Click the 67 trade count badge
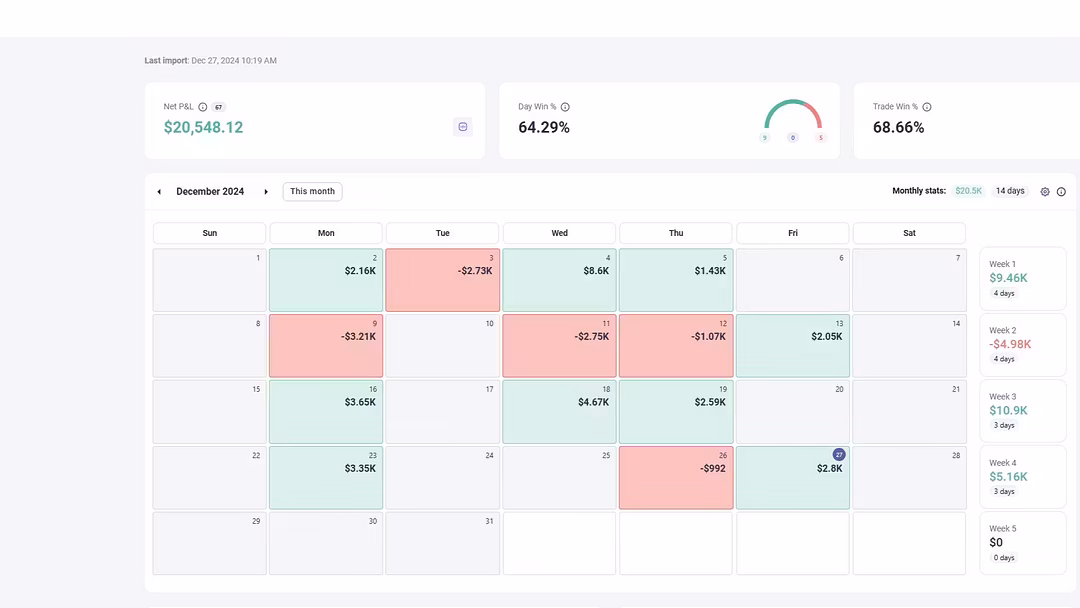 click(x=218, y=107)
